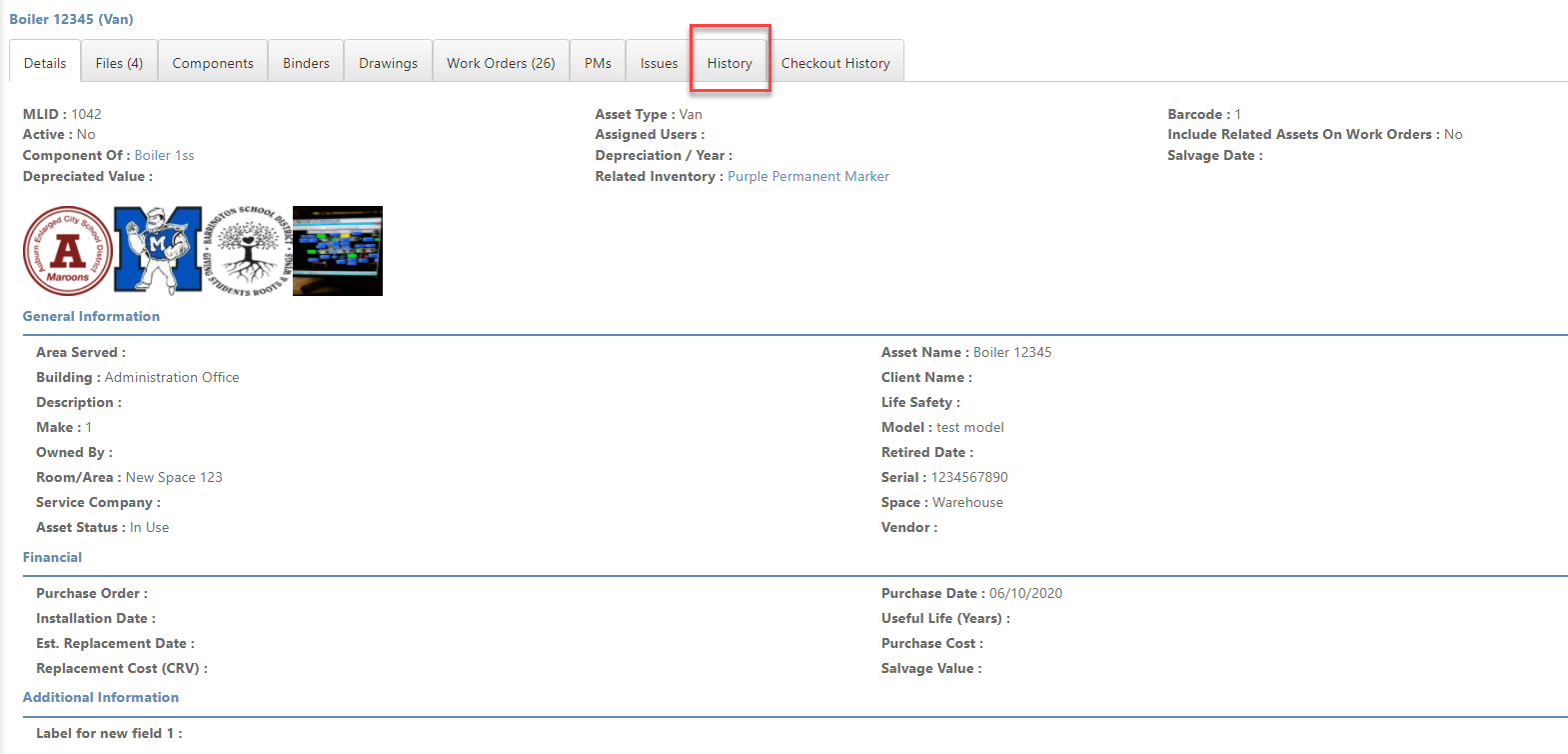
Task: Click the Purchase Cost label
Action: click(932, 643)
